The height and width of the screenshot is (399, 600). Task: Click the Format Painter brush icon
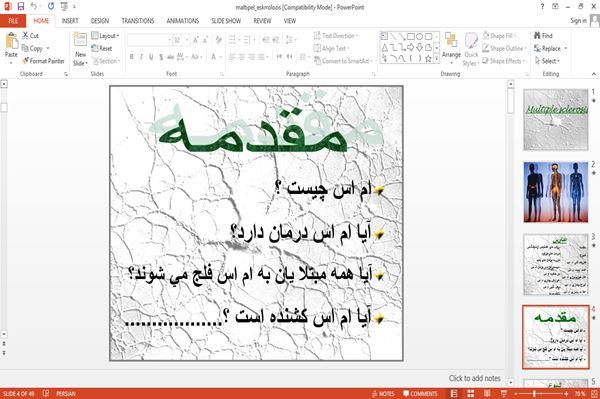pos(25,61)
